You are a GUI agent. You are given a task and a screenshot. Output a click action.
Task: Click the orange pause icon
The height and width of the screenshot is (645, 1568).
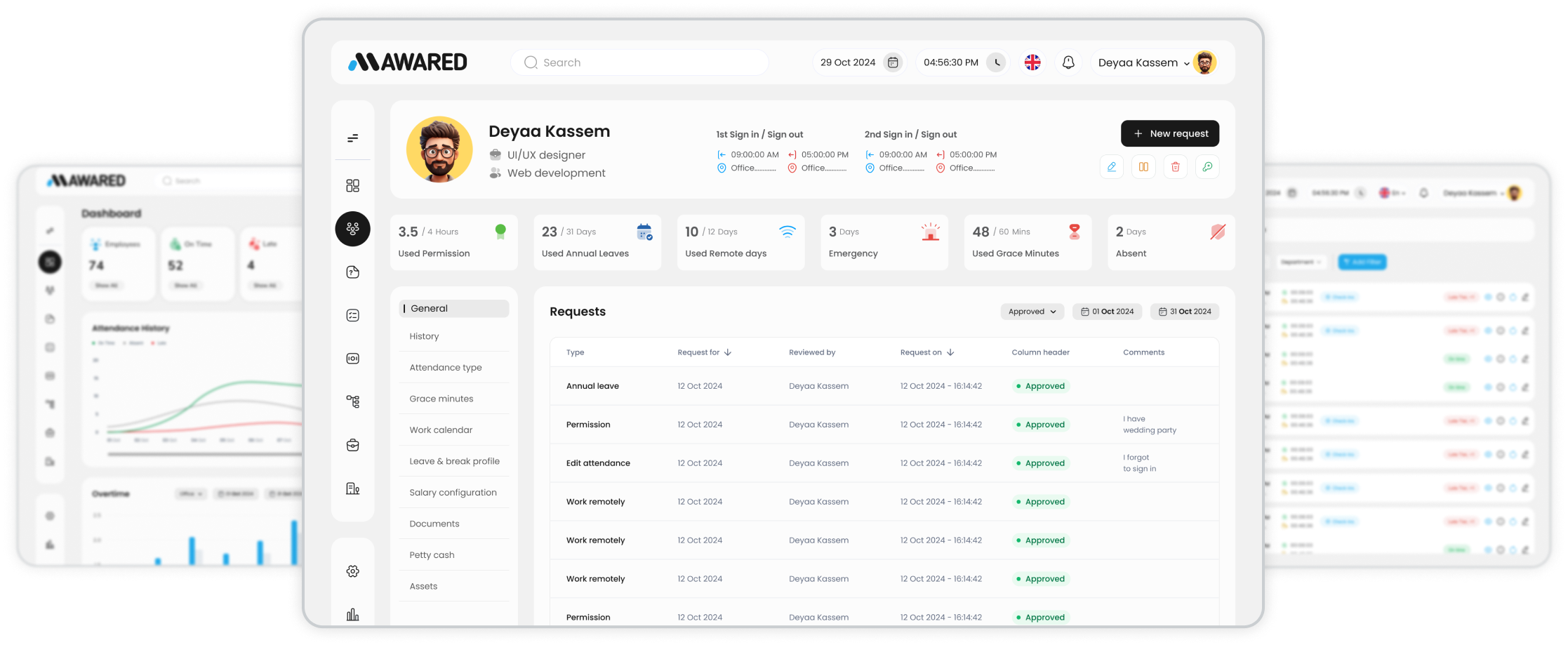1144,166
